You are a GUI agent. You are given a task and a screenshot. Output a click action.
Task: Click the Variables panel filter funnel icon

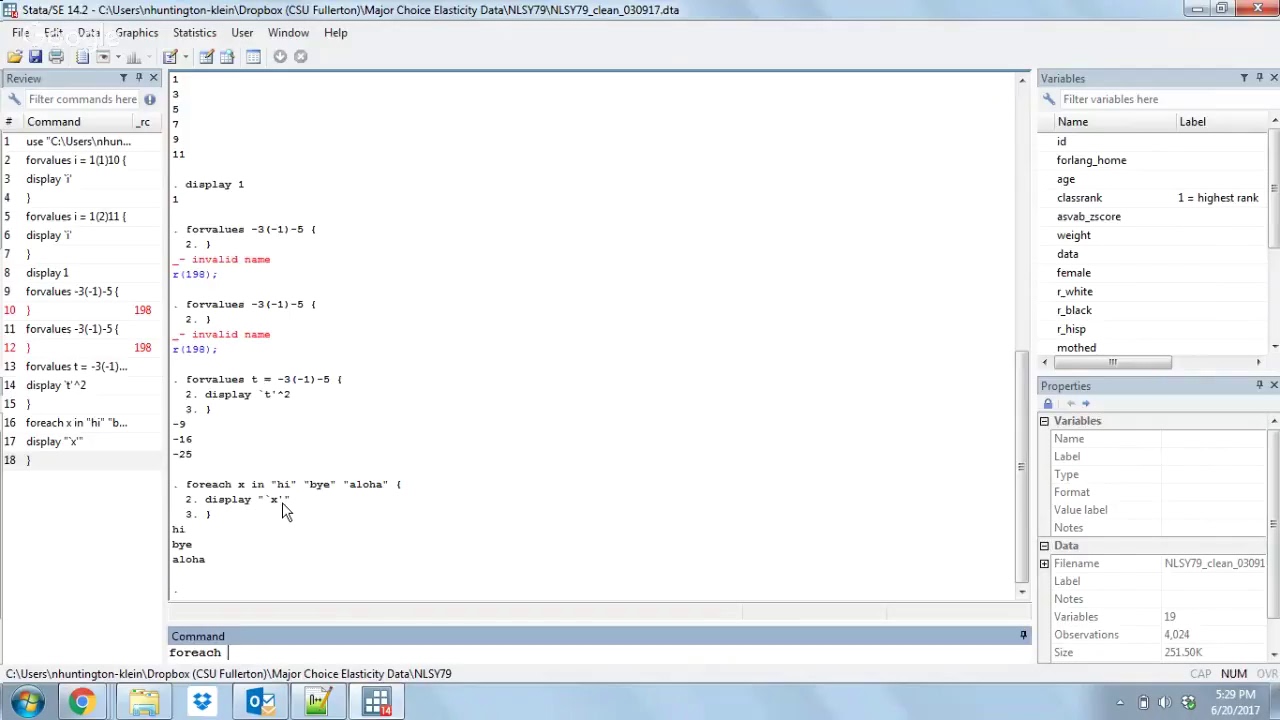pos(1244,78)
